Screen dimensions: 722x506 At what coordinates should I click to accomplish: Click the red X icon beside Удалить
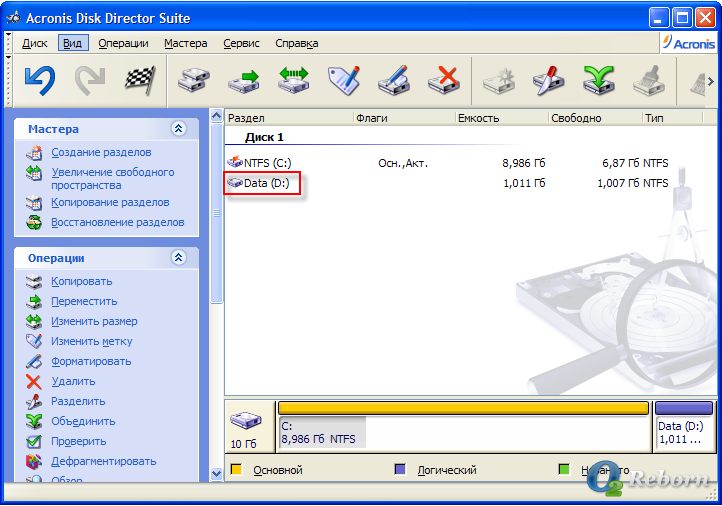34,382
